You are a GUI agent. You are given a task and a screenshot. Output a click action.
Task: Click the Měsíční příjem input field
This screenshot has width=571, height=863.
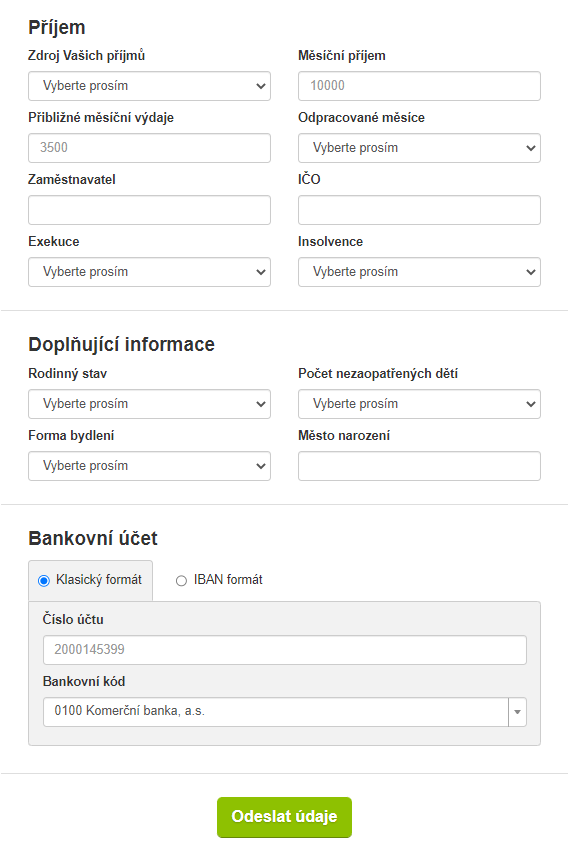click(x=419, y=86)
